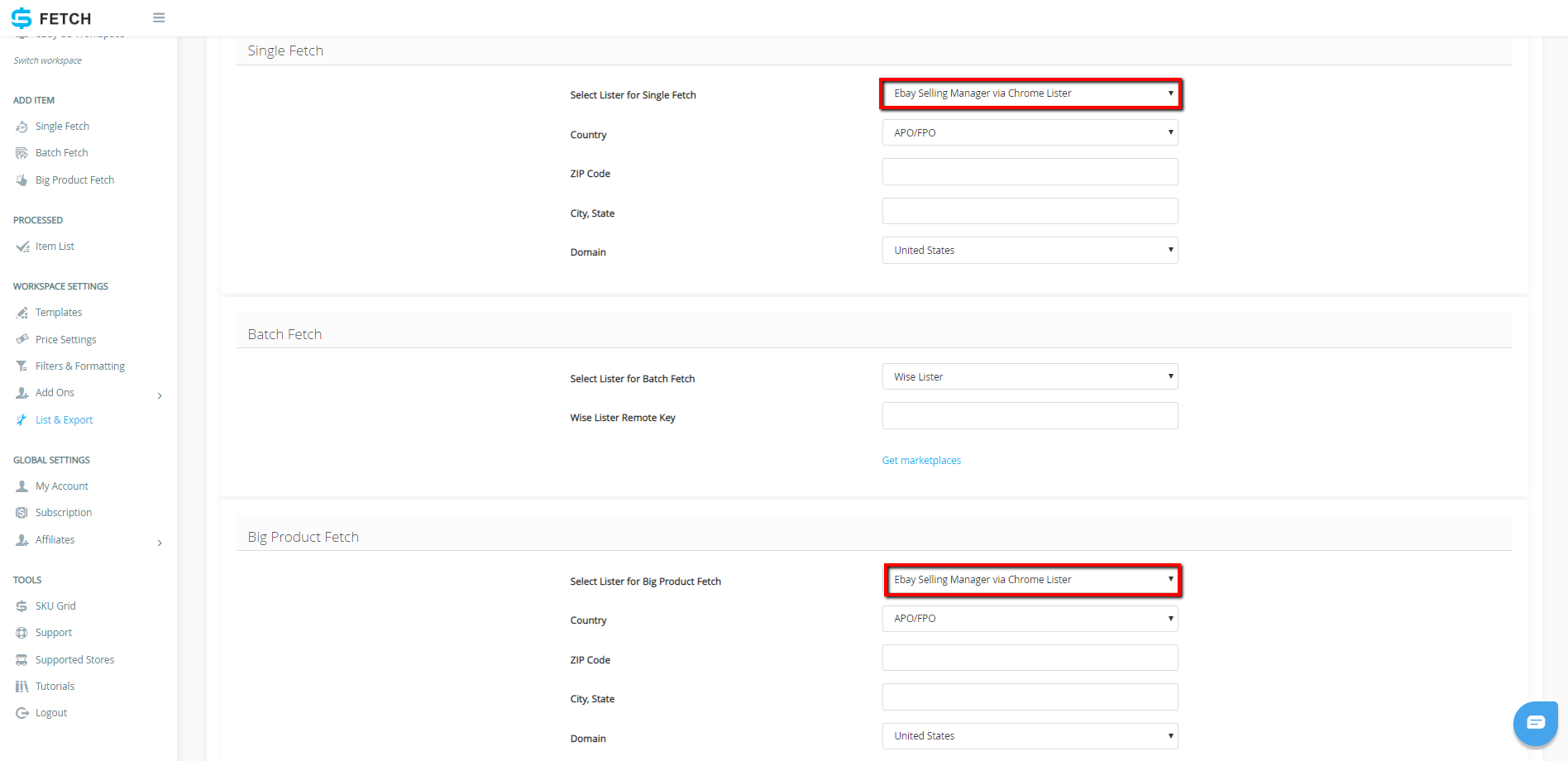
Task: Open Single Fetch Domain dropdown
Action: 1030,251
